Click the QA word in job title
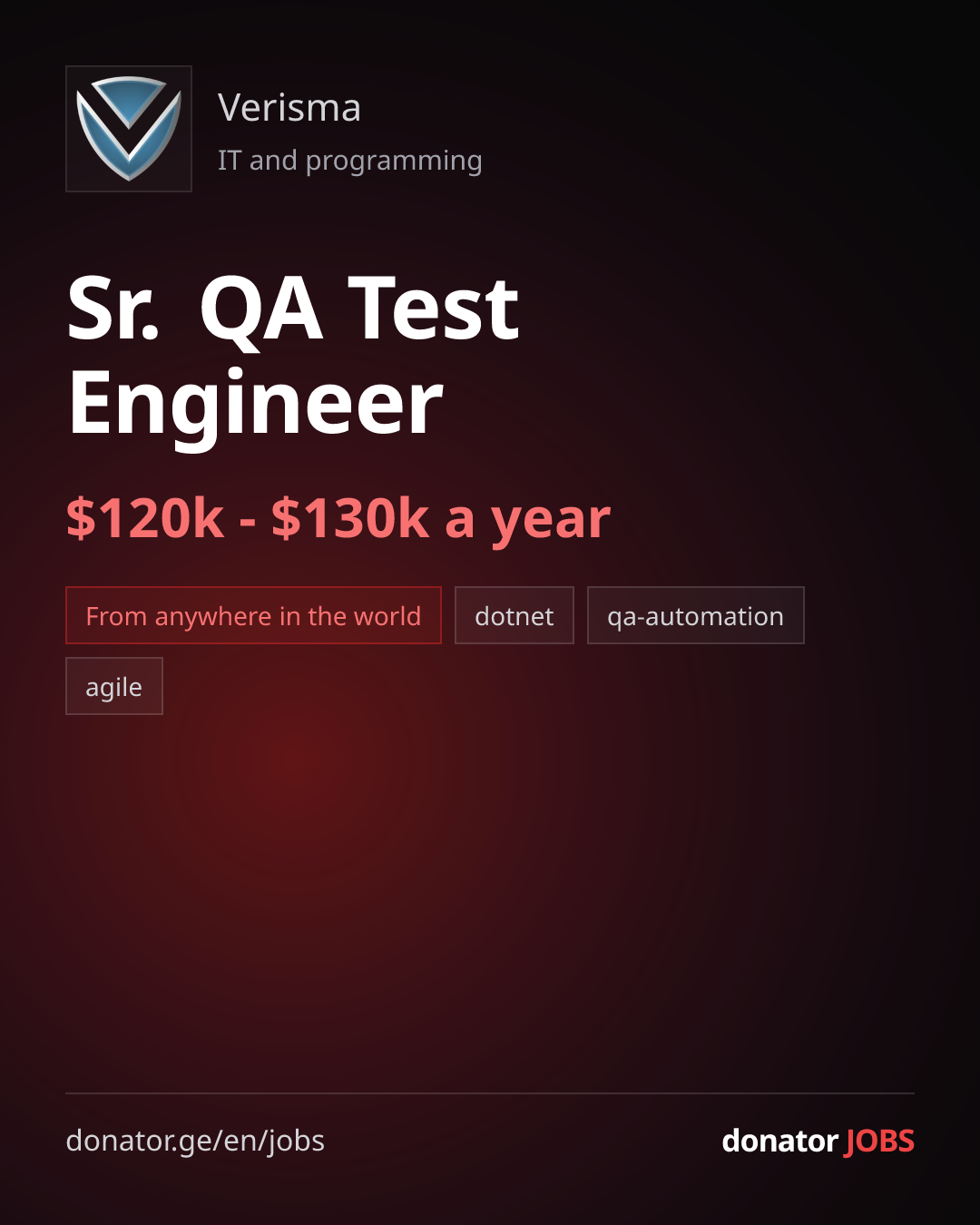 pyautogui.click(x=261, y=309)
